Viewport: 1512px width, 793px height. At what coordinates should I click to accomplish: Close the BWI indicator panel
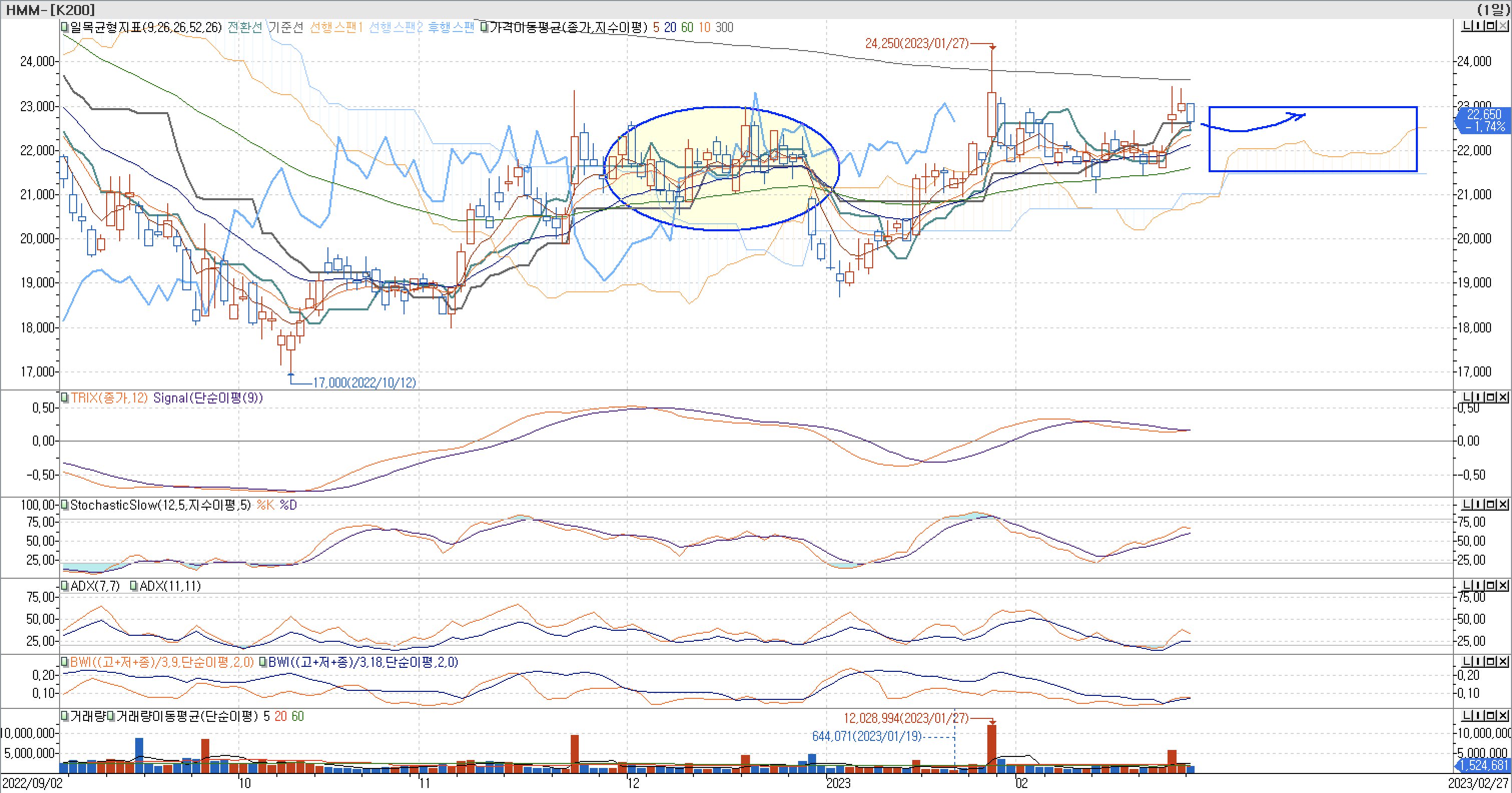click(x=1503, y=661)
